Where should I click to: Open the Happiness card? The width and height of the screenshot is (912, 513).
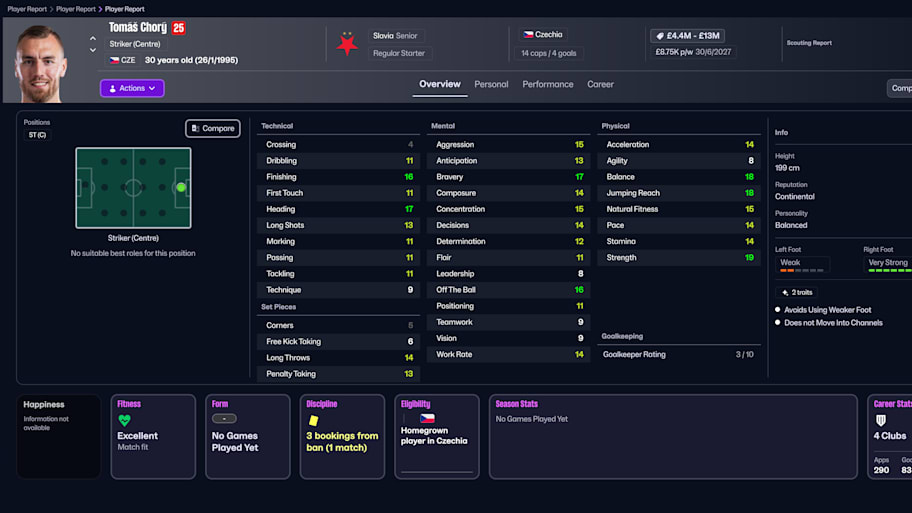tap(59, 437)
